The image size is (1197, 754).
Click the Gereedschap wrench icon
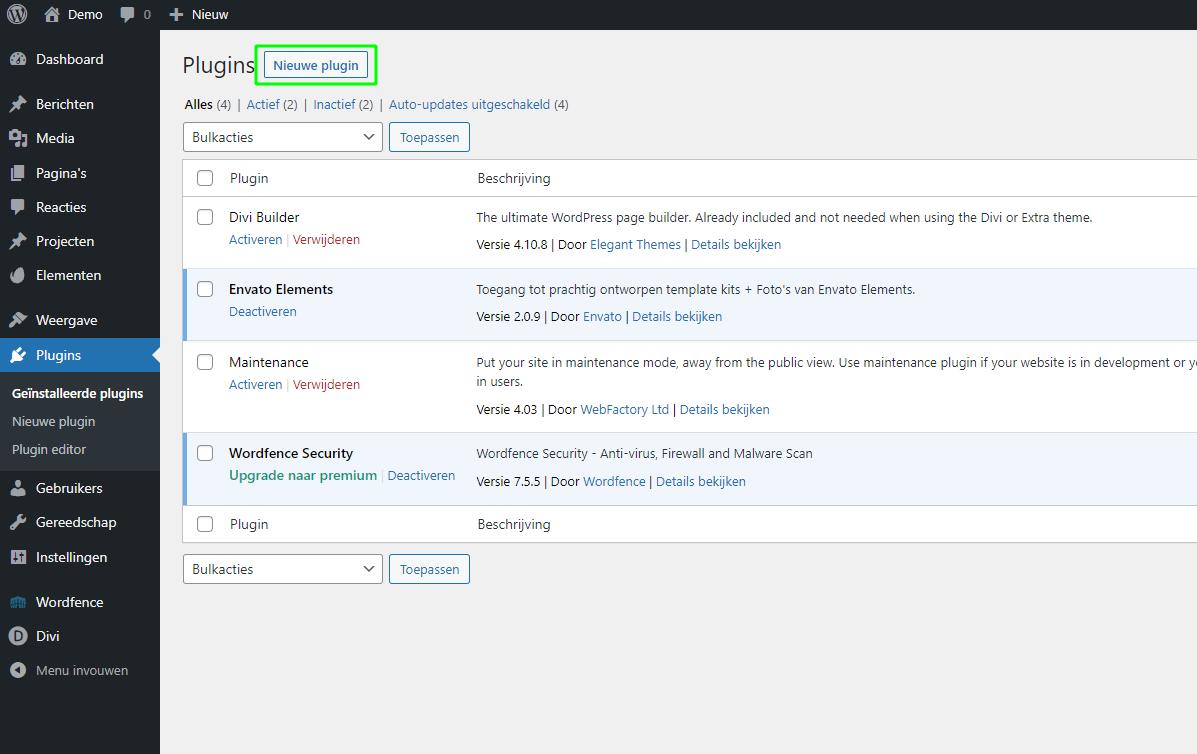tap(18, 523)
